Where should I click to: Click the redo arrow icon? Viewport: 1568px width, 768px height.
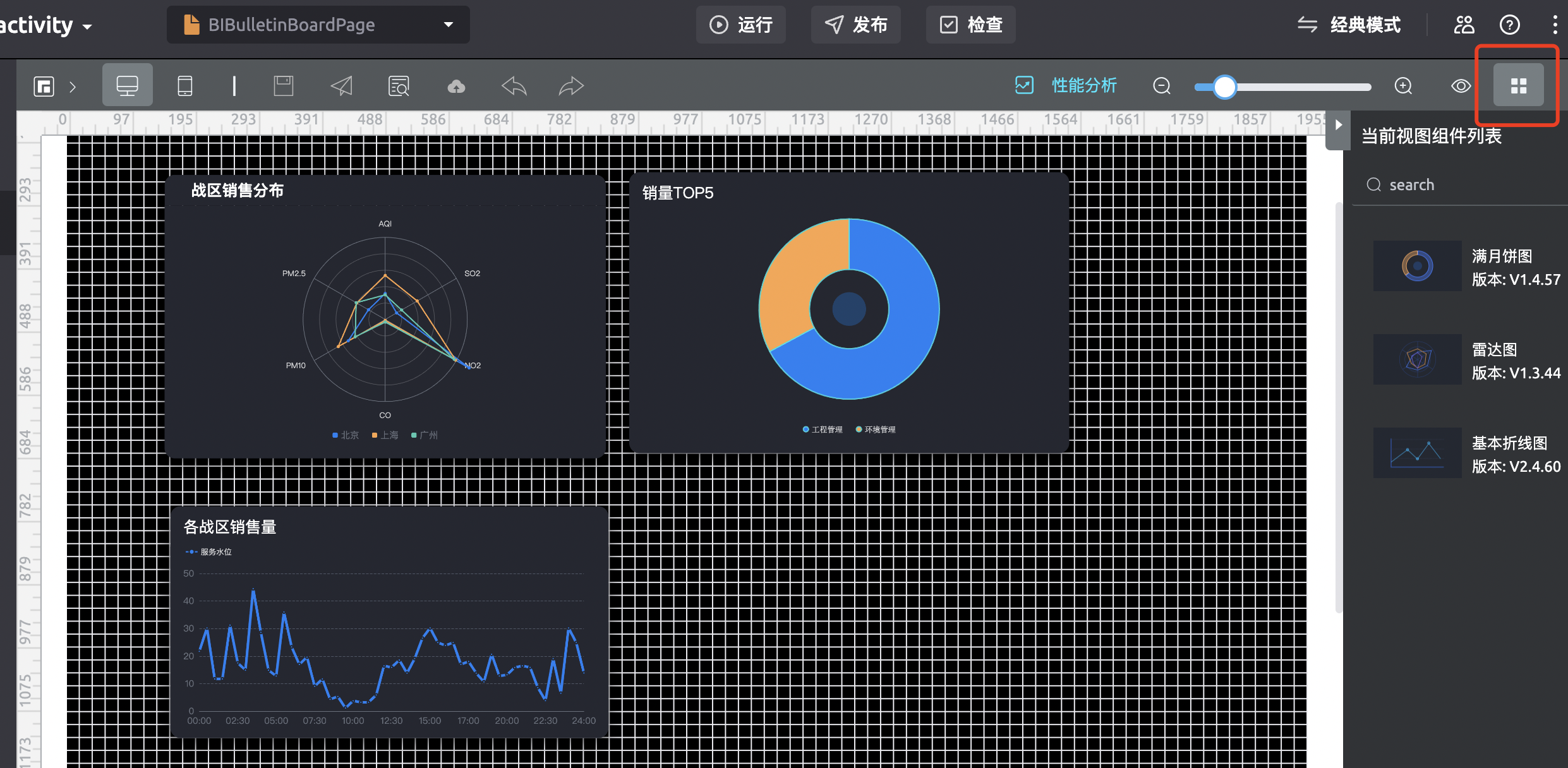tap(571, 85)
